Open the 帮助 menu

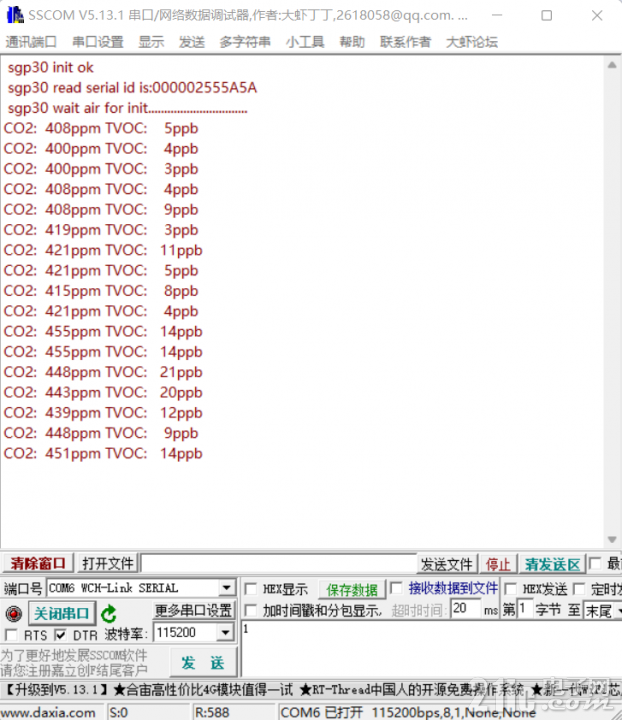pos(352,42)
